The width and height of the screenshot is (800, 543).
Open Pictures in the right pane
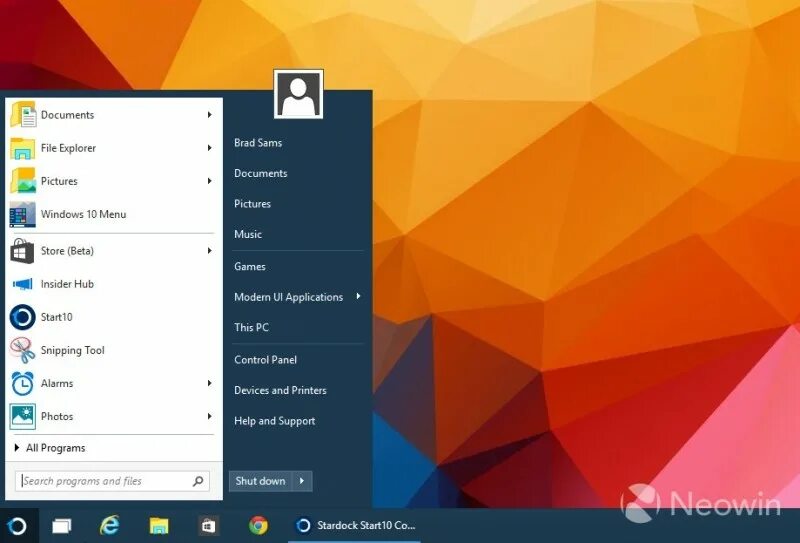tap(253, 204)
